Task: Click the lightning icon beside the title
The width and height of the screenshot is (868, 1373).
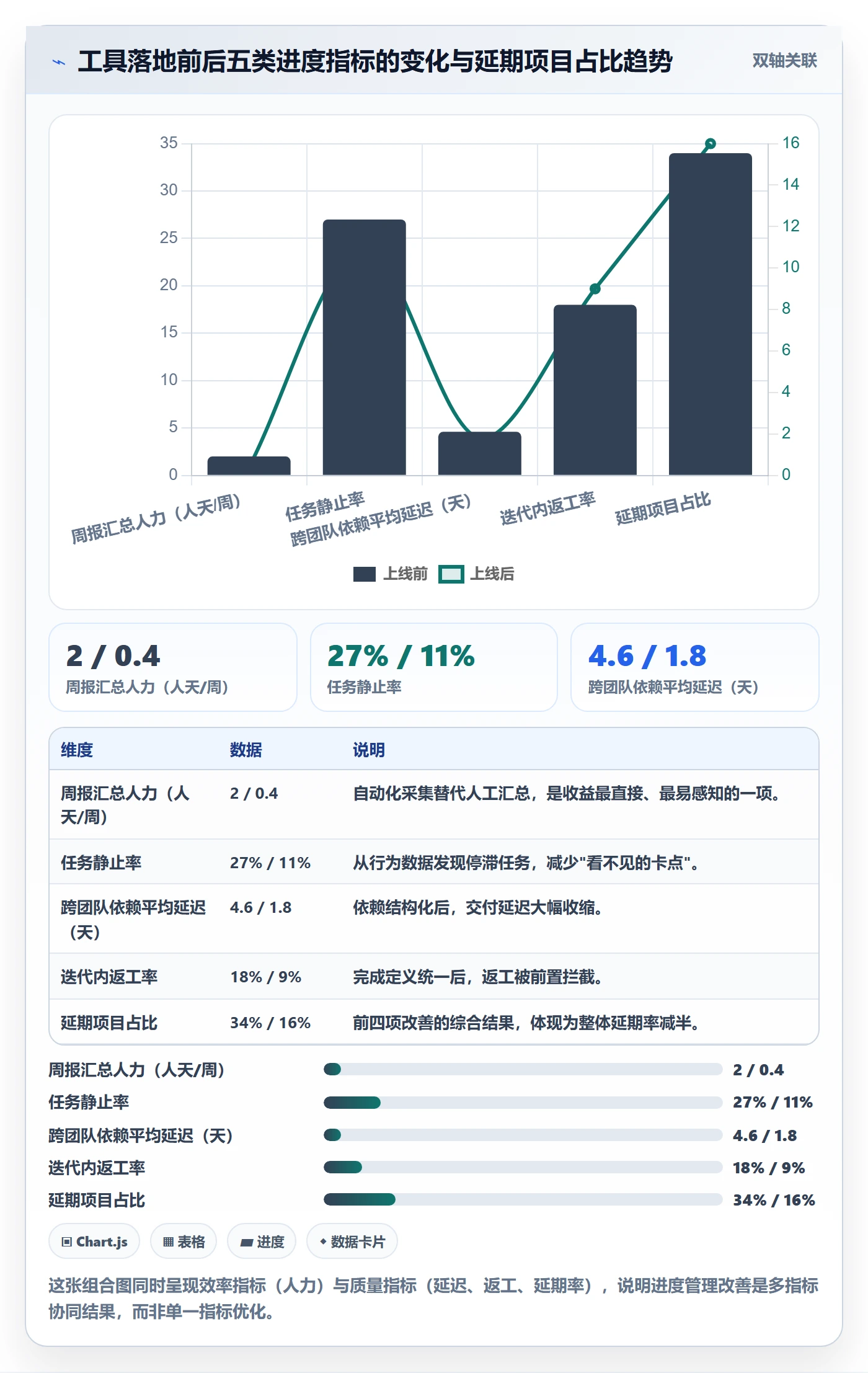Action: pyautogui.click(x=59, y=62)
